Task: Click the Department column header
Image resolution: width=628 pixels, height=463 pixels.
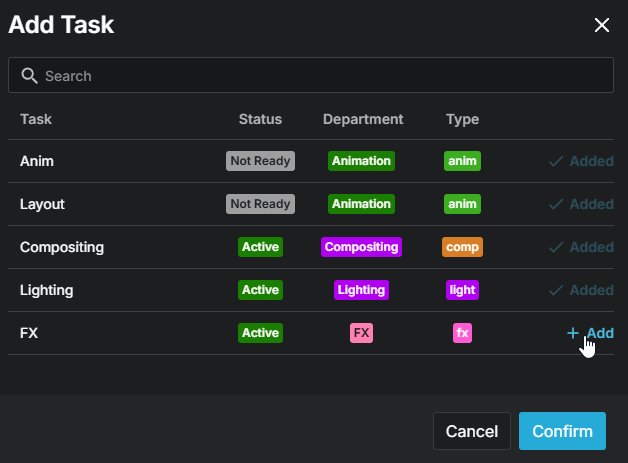Action: (363, 119)
